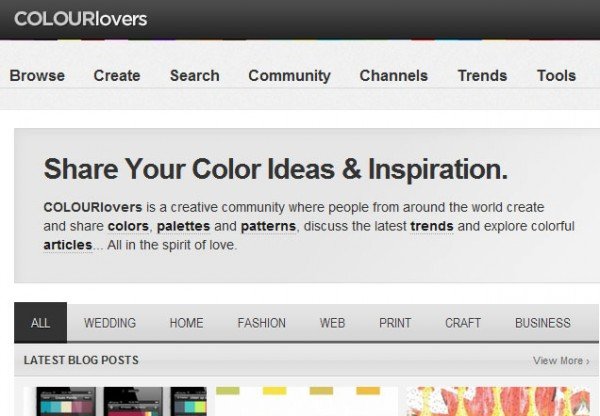Click the COLOURlovers logo
Screen dimensions: 600x416
coord(80,19)
